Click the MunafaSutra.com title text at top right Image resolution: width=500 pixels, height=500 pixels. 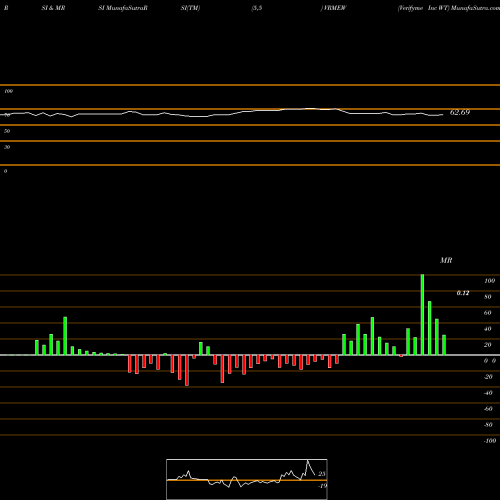click(x=475, y=8)
